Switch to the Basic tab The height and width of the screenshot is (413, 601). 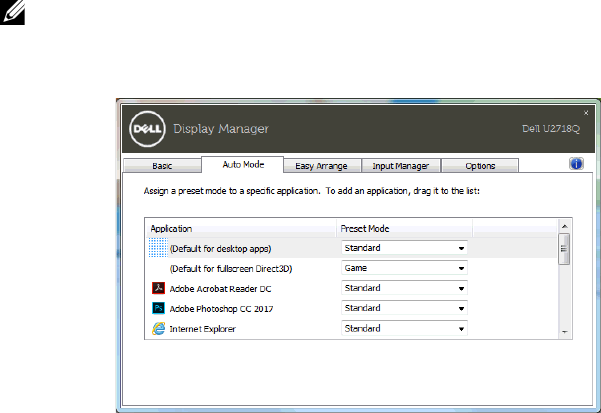162,166
